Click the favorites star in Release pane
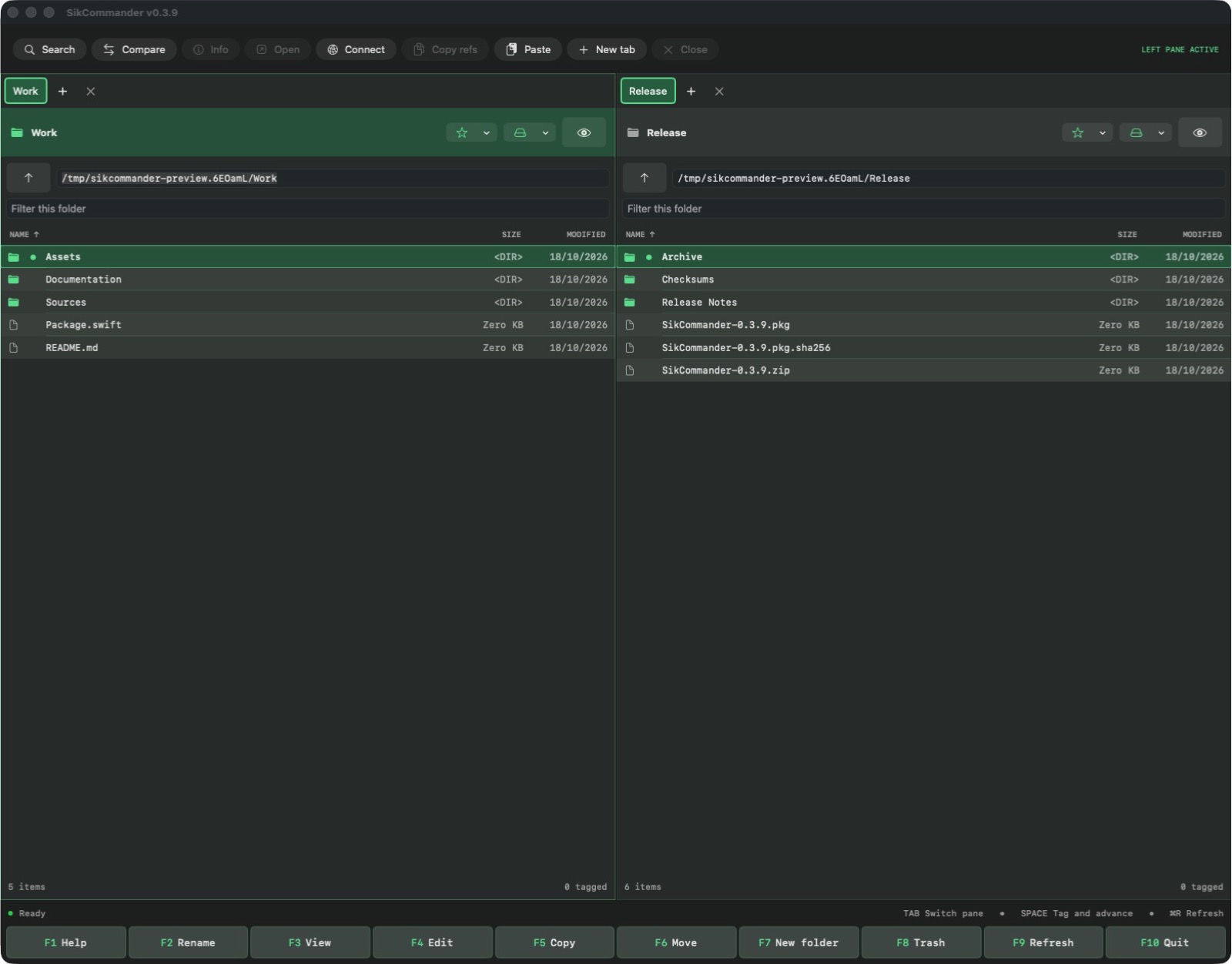The width and height of the screenshot is (1232, 964). click(x=1078, y=132)
